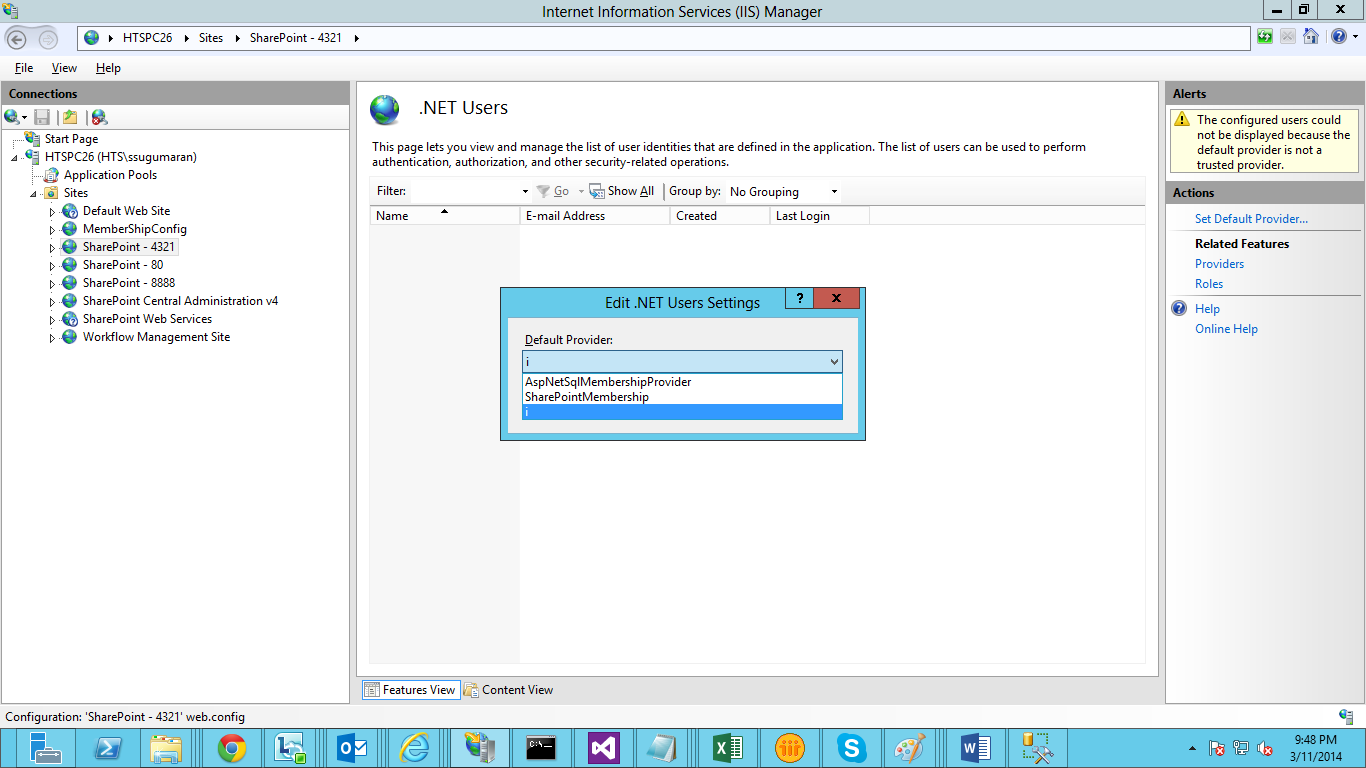Click Set Default Provider action link

1251,219
